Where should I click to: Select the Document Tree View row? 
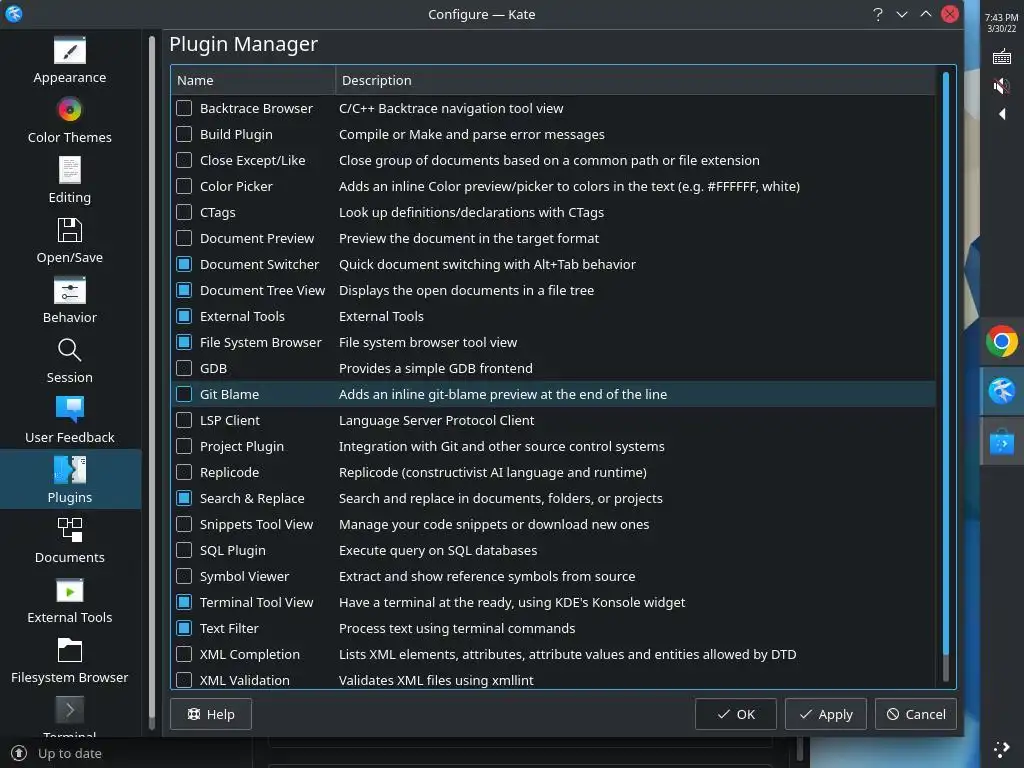coord(553,290)
